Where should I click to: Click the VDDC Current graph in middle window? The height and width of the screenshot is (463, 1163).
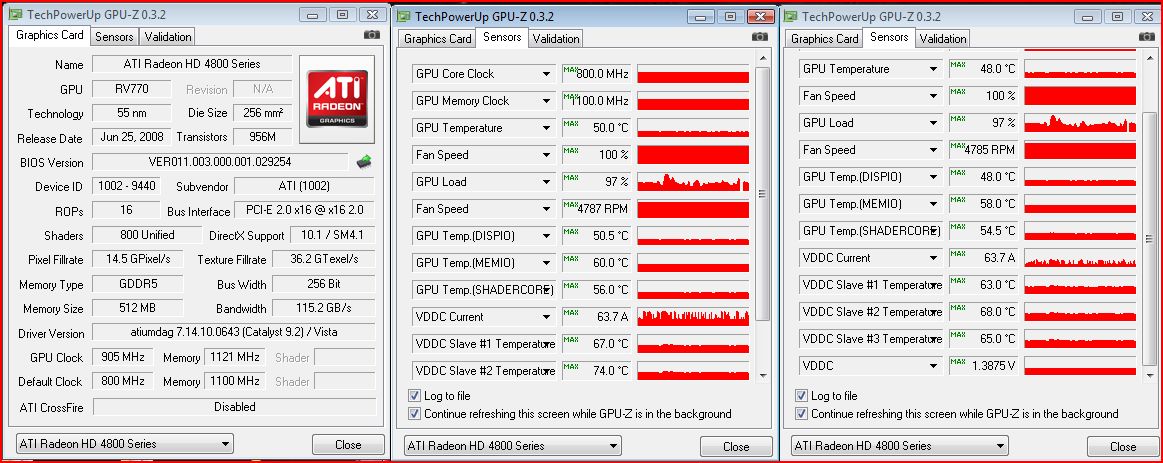pos(693,317)
